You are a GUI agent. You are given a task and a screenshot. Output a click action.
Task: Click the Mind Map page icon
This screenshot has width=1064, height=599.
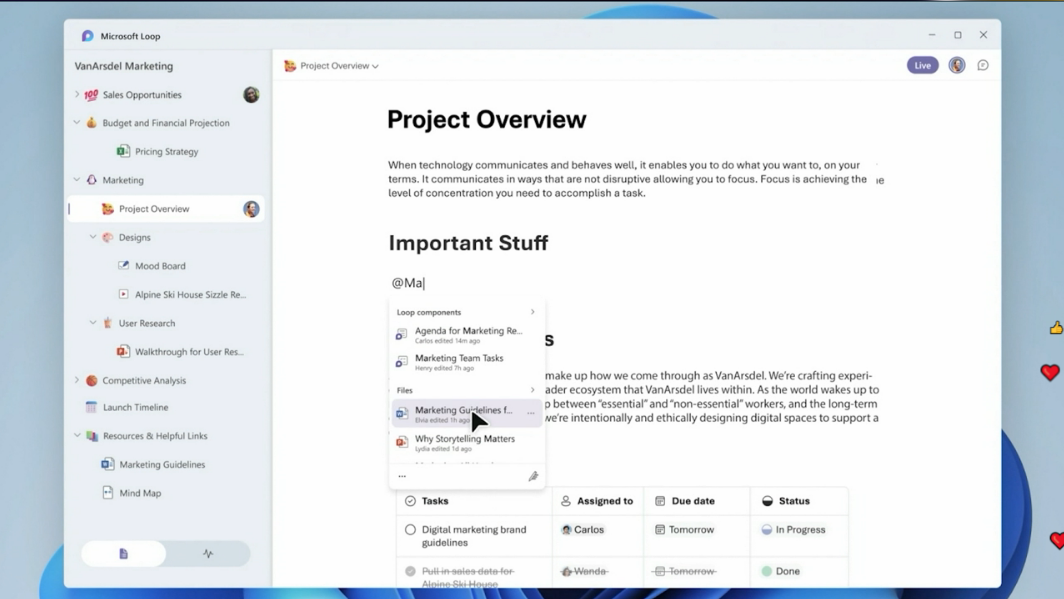[107, 492]
